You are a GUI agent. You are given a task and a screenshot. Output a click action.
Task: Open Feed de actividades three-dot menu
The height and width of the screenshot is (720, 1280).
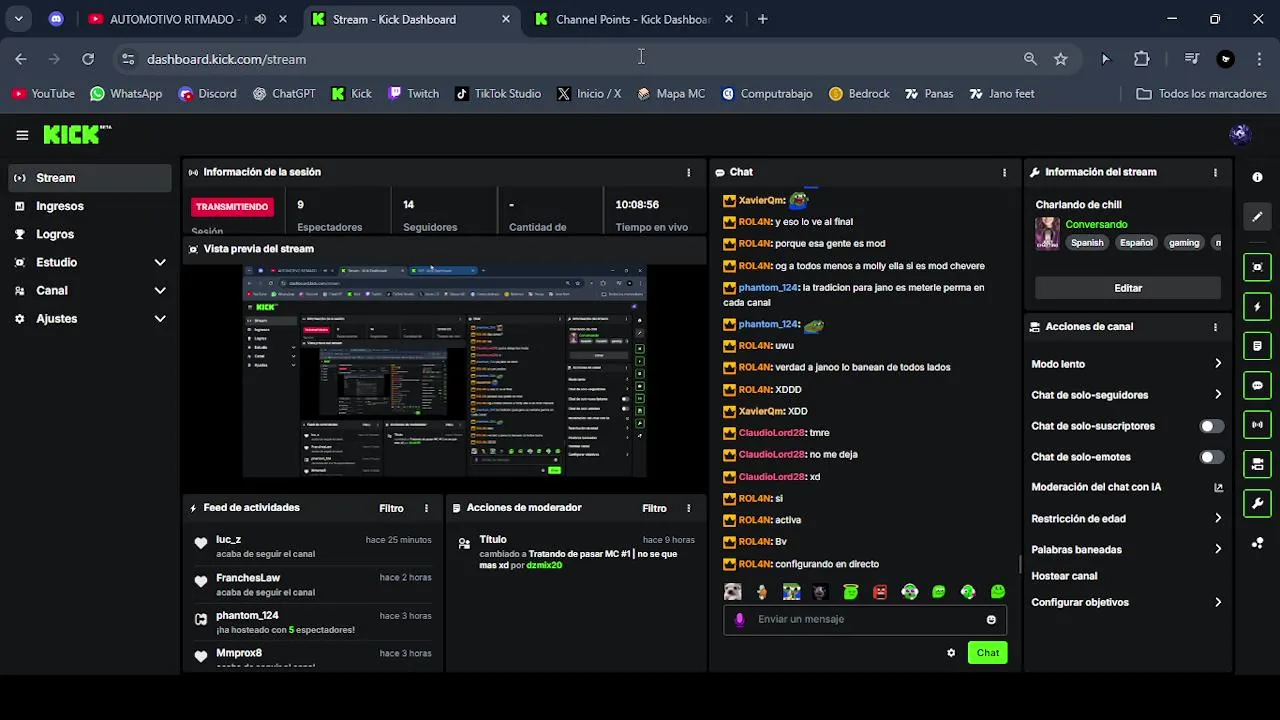pyautogui.click(x=426, y=508)
